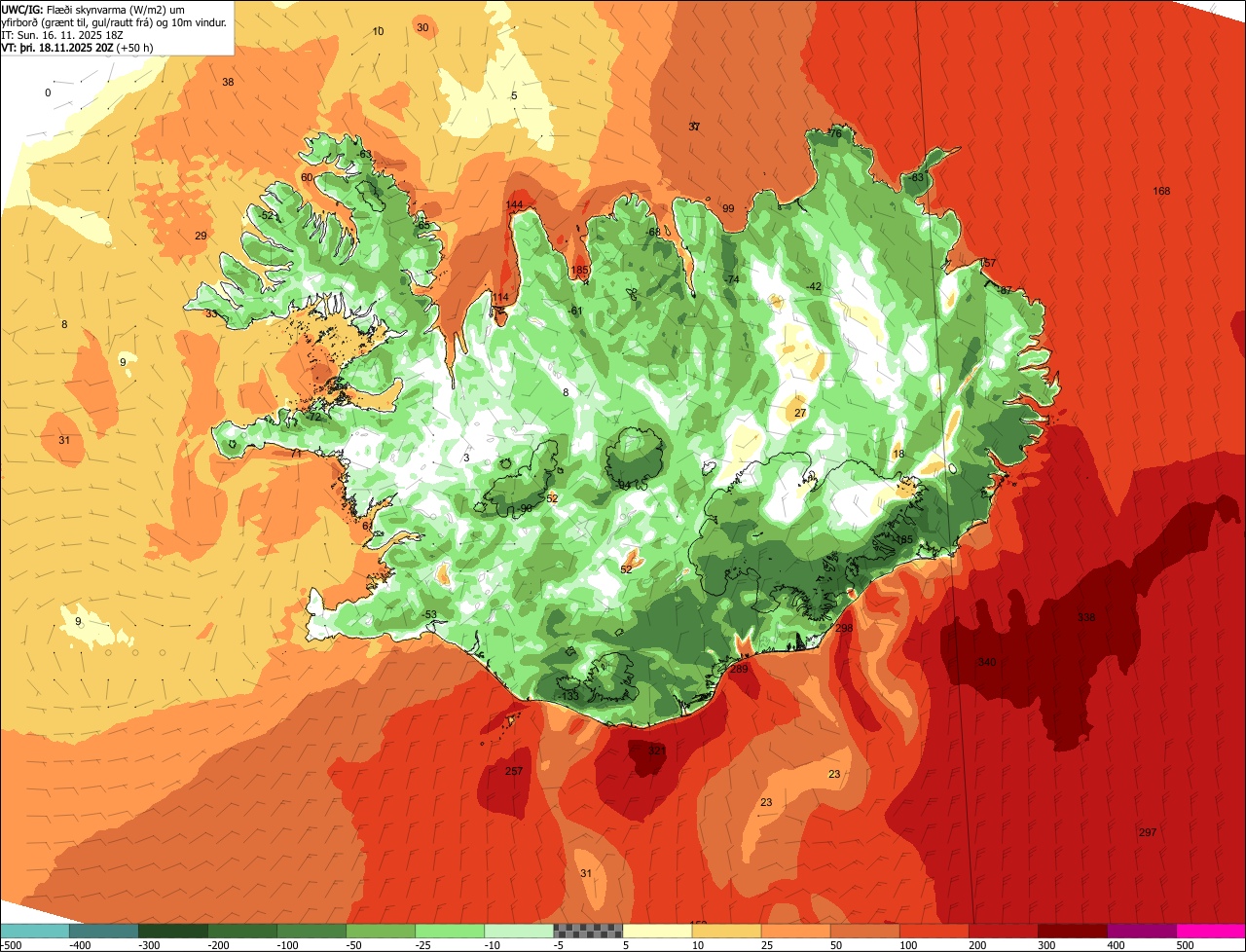Screen dimensions: 1246x952
Task: Click the 200 to 300 red legend swatch
Action: (1003, 931)
